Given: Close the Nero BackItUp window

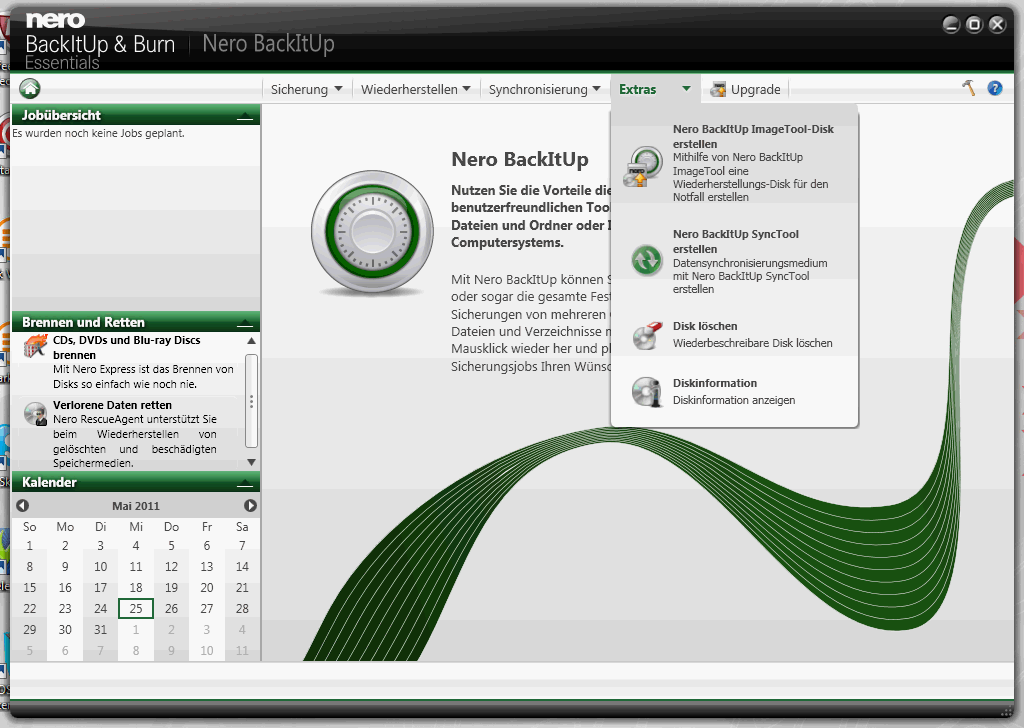Looking at the screenshot, I should point(997,25).
